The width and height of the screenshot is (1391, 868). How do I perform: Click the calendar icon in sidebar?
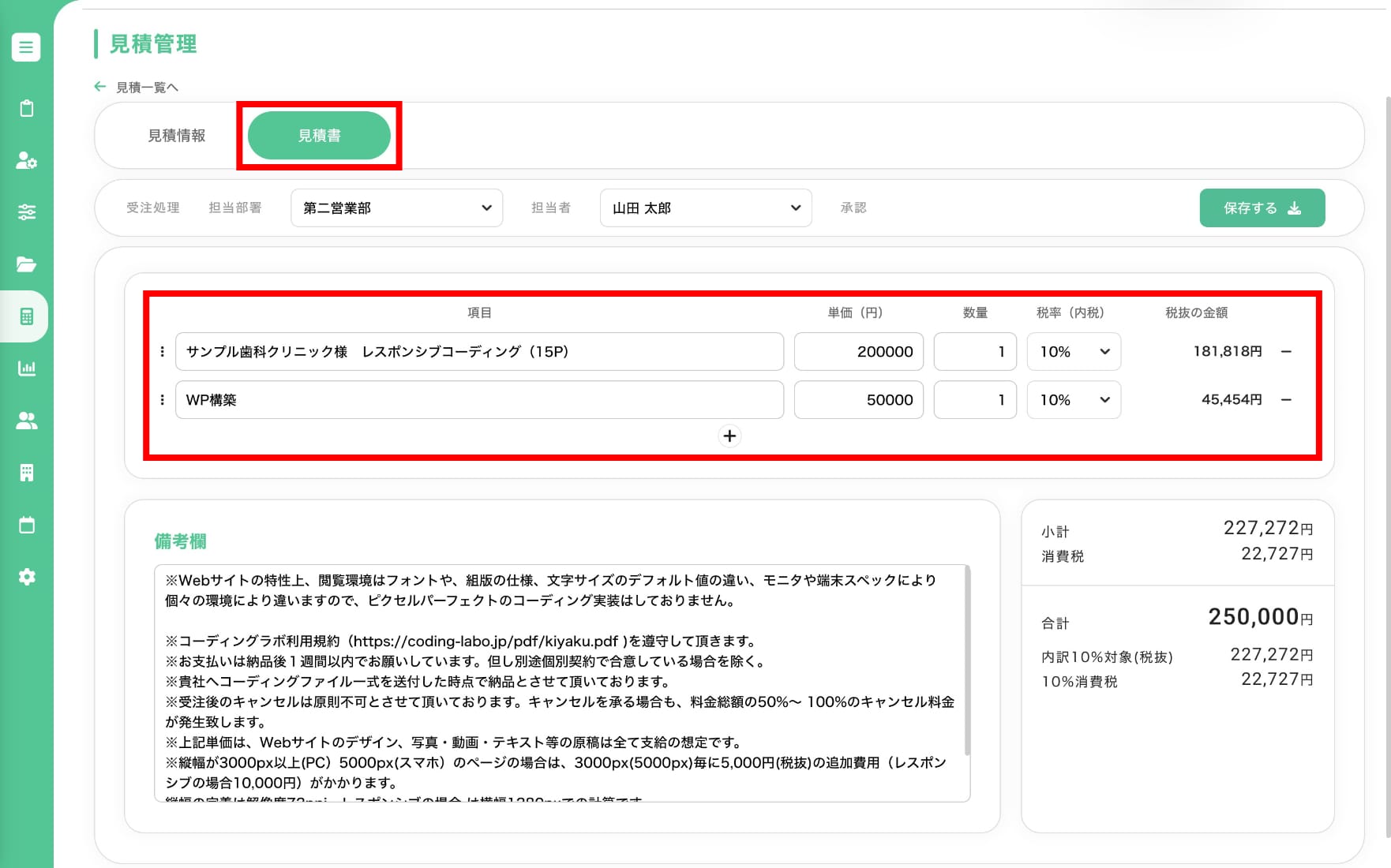[27, 525]
